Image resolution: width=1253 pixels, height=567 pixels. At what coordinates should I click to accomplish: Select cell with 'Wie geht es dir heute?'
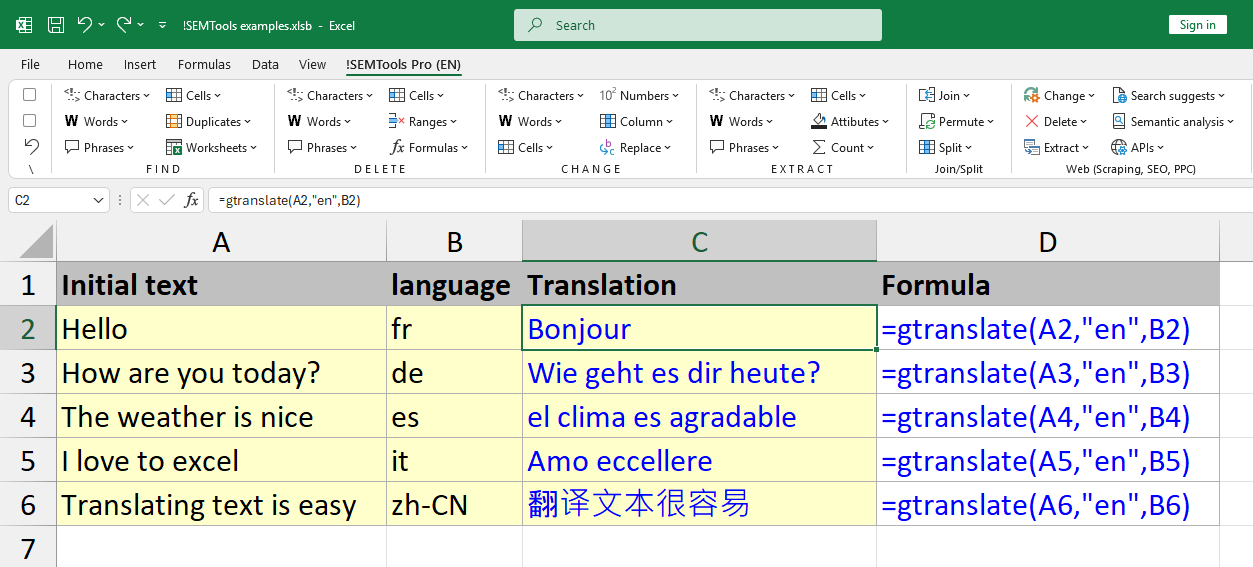tap(699, 373)
